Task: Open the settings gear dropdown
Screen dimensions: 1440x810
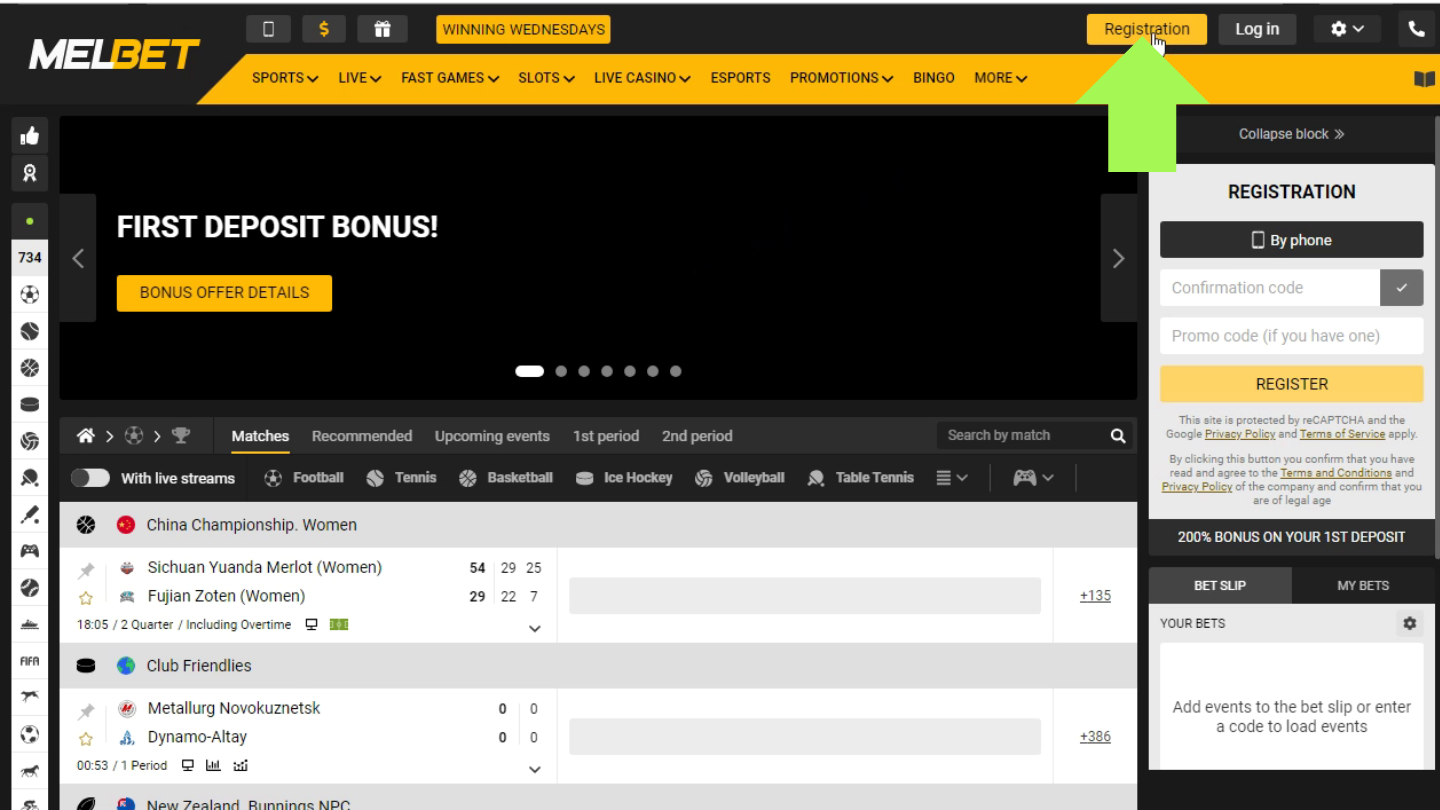Action: (x=1347, y=29)
